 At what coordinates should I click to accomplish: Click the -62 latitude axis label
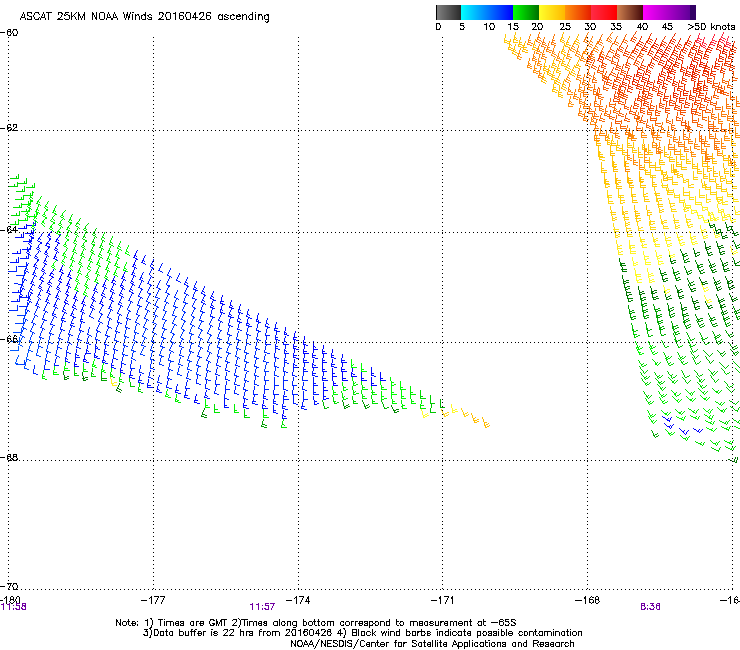pyautogui.click(x=9, y=128)
